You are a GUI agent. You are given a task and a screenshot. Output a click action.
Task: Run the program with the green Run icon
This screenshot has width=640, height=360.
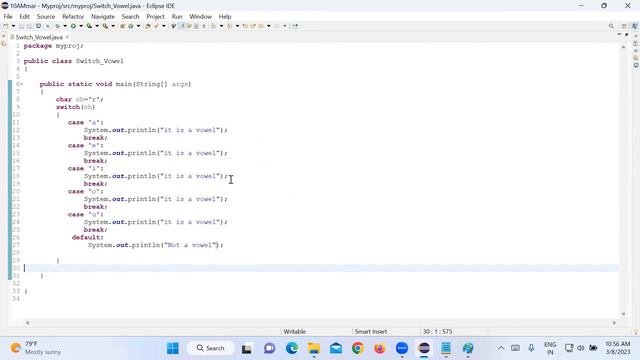point(73,26)
